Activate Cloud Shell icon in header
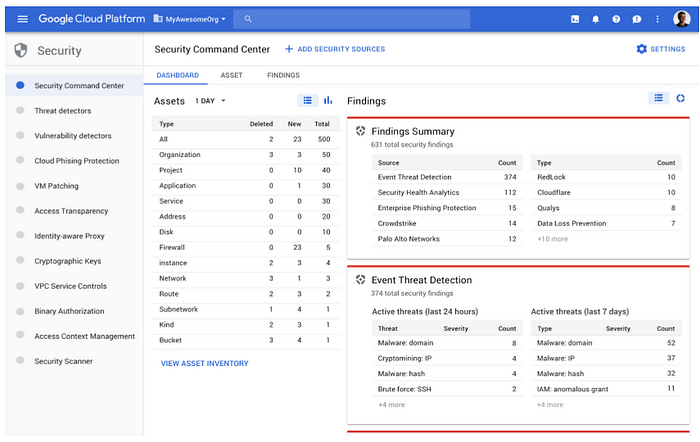 [575, 19]
